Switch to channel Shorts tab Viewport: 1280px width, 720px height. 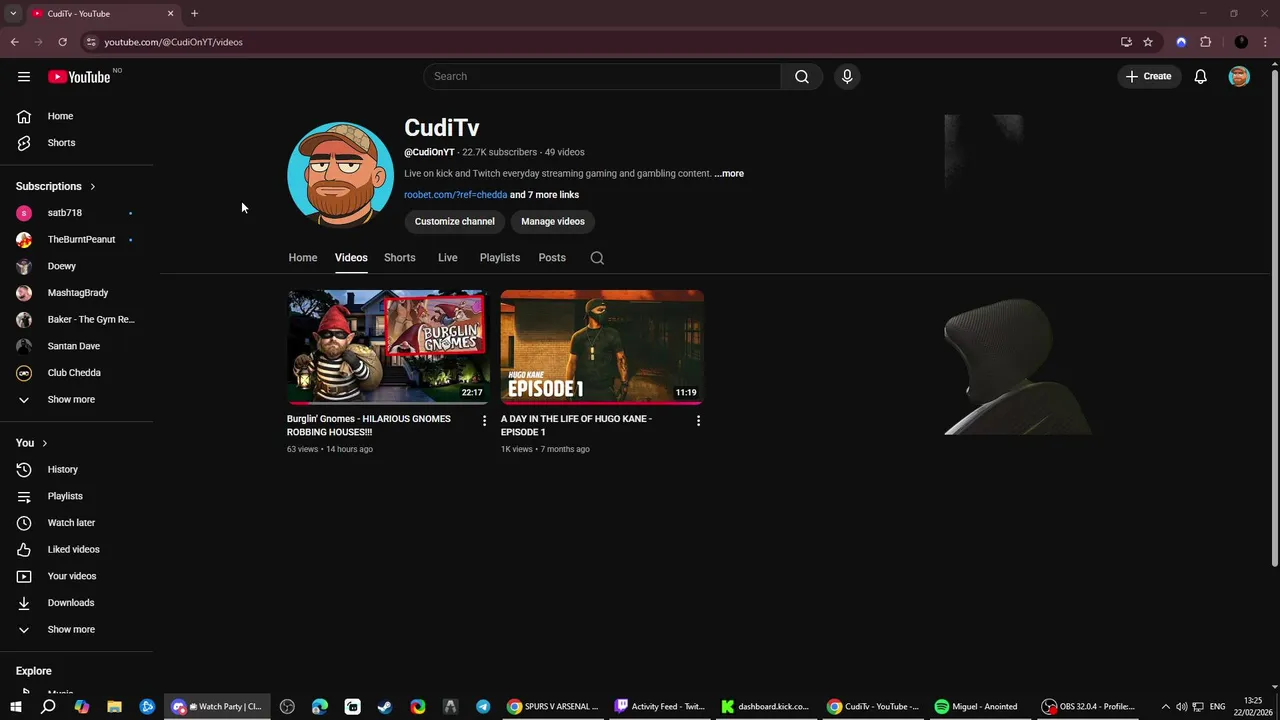[x=400, y=258]
